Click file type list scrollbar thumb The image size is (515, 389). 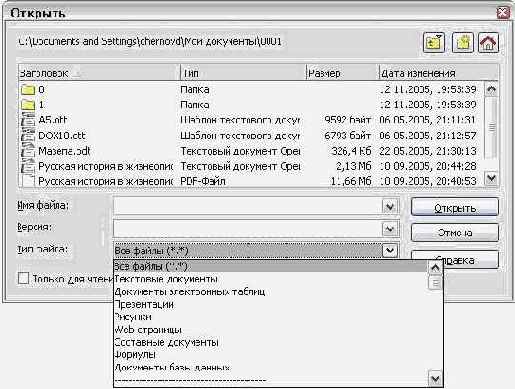coord(435,284)
